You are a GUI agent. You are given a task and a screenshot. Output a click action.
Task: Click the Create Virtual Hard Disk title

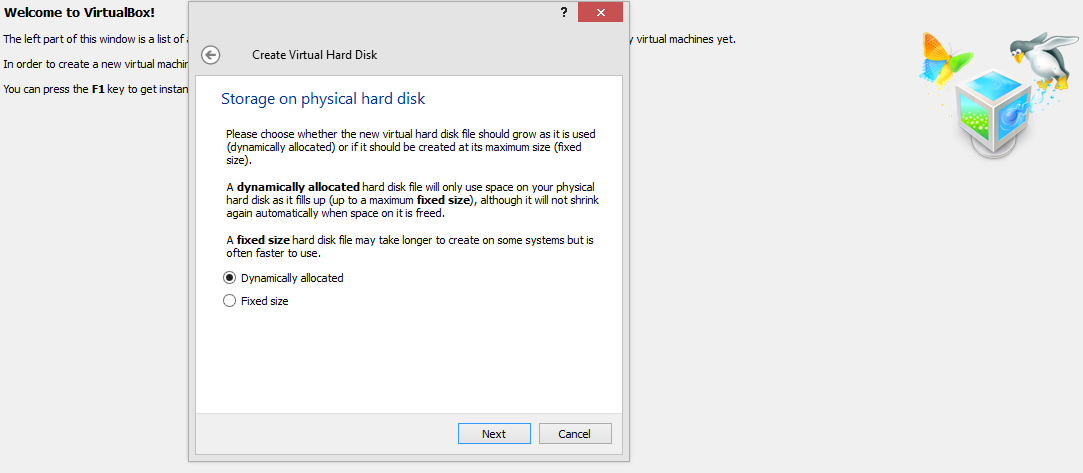tap(314, 55)
